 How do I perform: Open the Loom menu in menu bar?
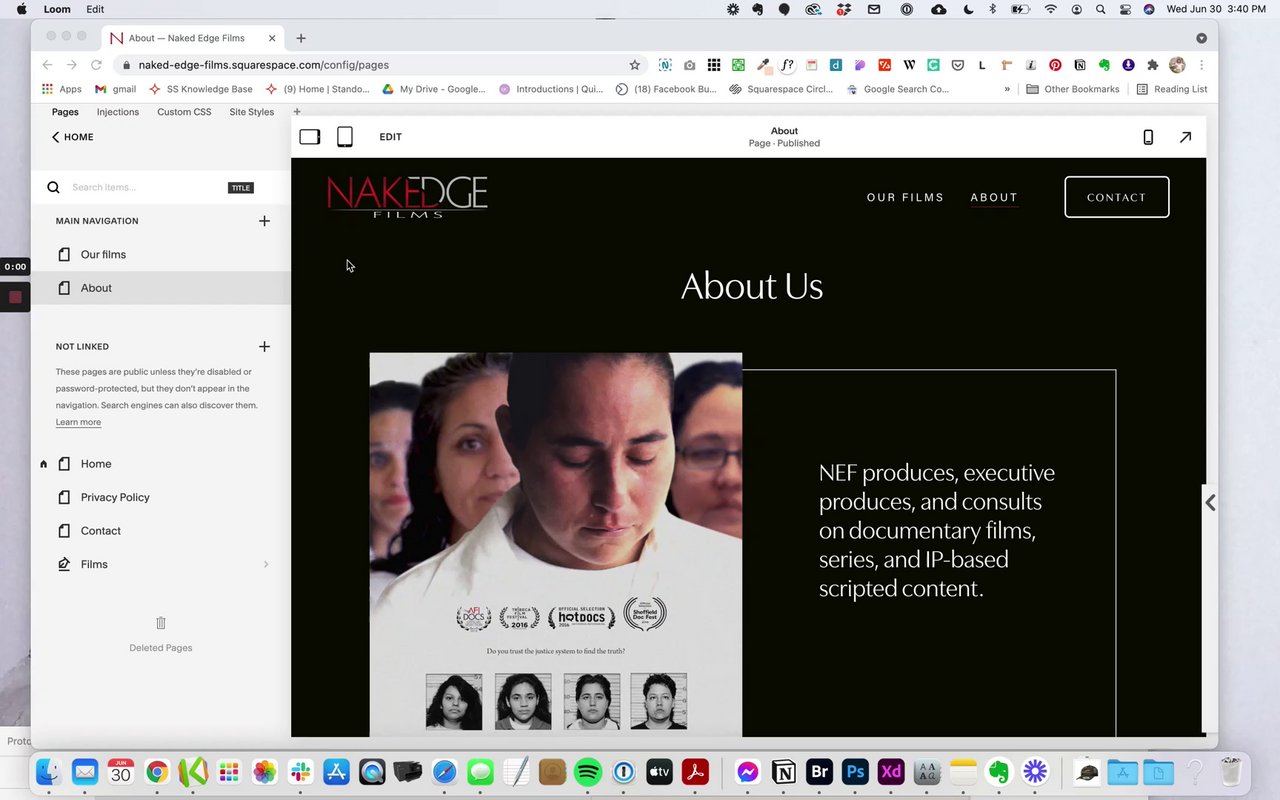pyautogui.click(x=57, y=9)
